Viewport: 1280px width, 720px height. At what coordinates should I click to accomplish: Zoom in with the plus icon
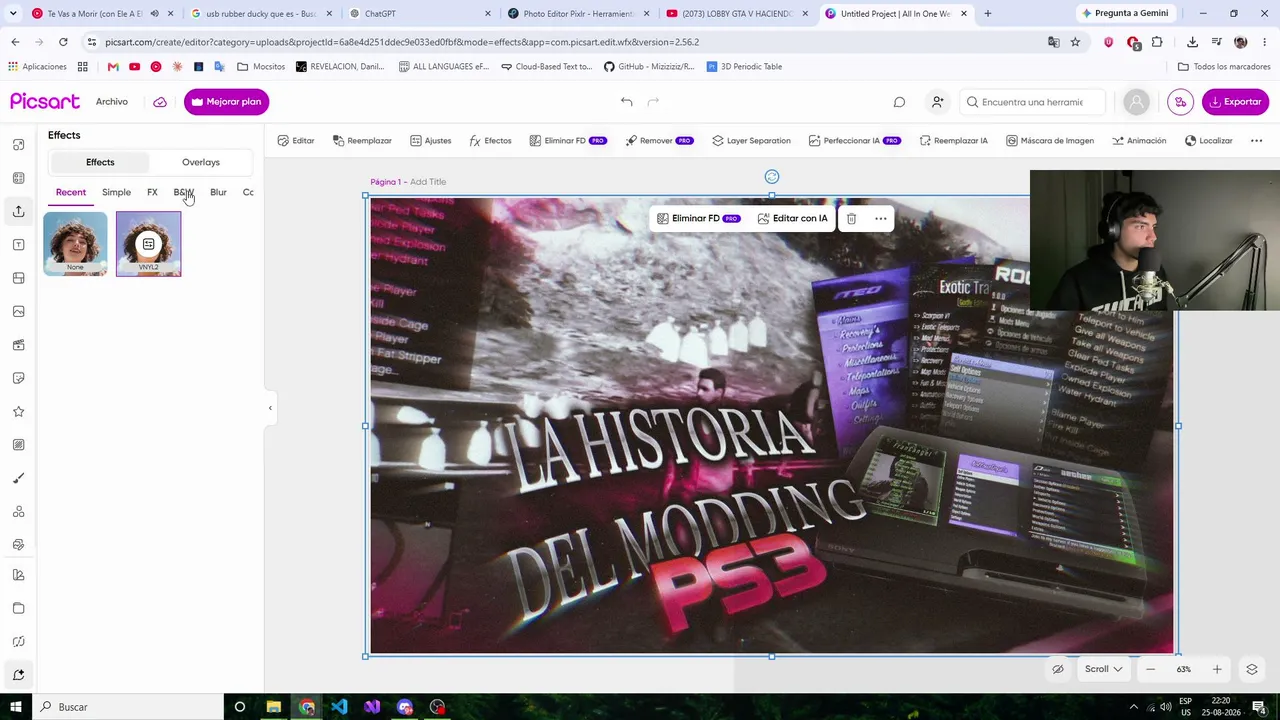[1217, 669]
